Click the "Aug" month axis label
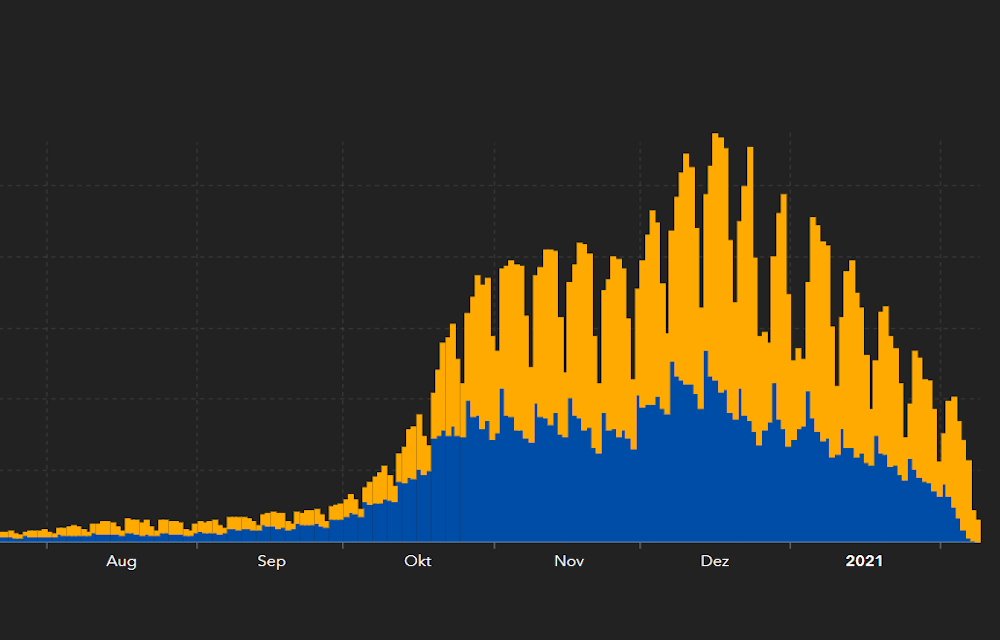The width and height of the screenshot is (1000, 640). [121, 562]
